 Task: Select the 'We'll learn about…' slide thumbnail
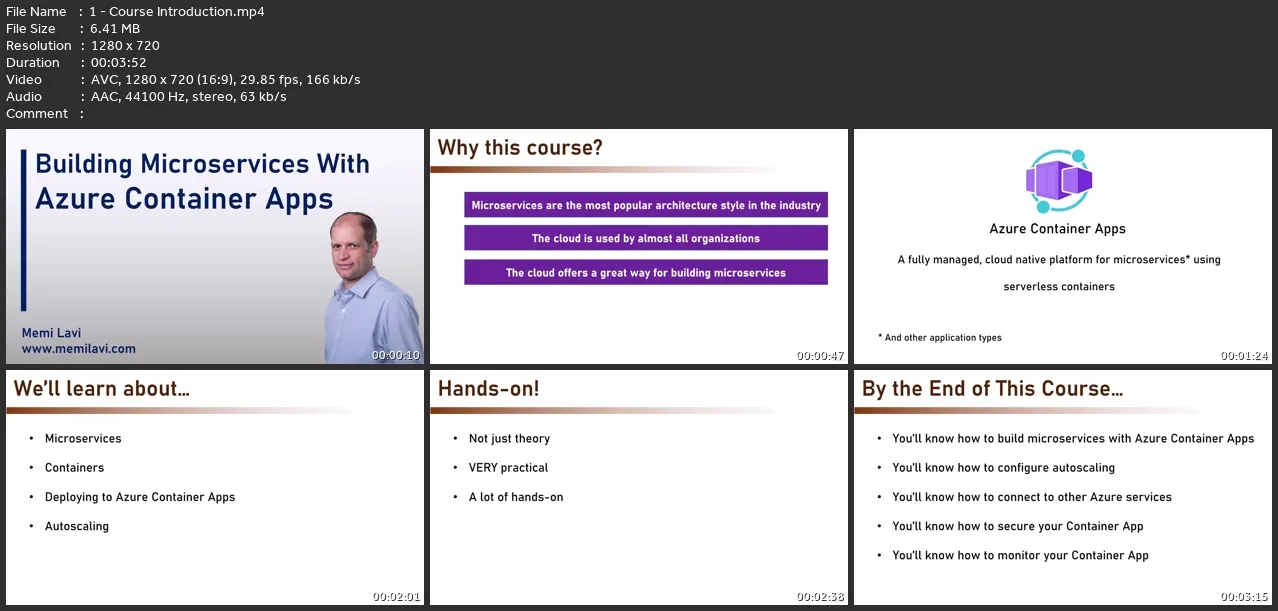[x=215, y=488]
